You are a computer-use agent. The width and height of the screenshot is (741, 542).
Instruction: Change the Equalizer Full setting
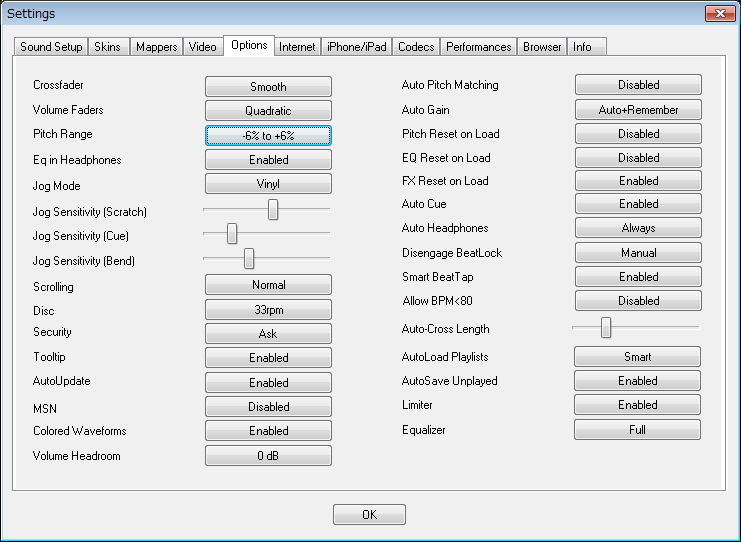pos(637,430)
